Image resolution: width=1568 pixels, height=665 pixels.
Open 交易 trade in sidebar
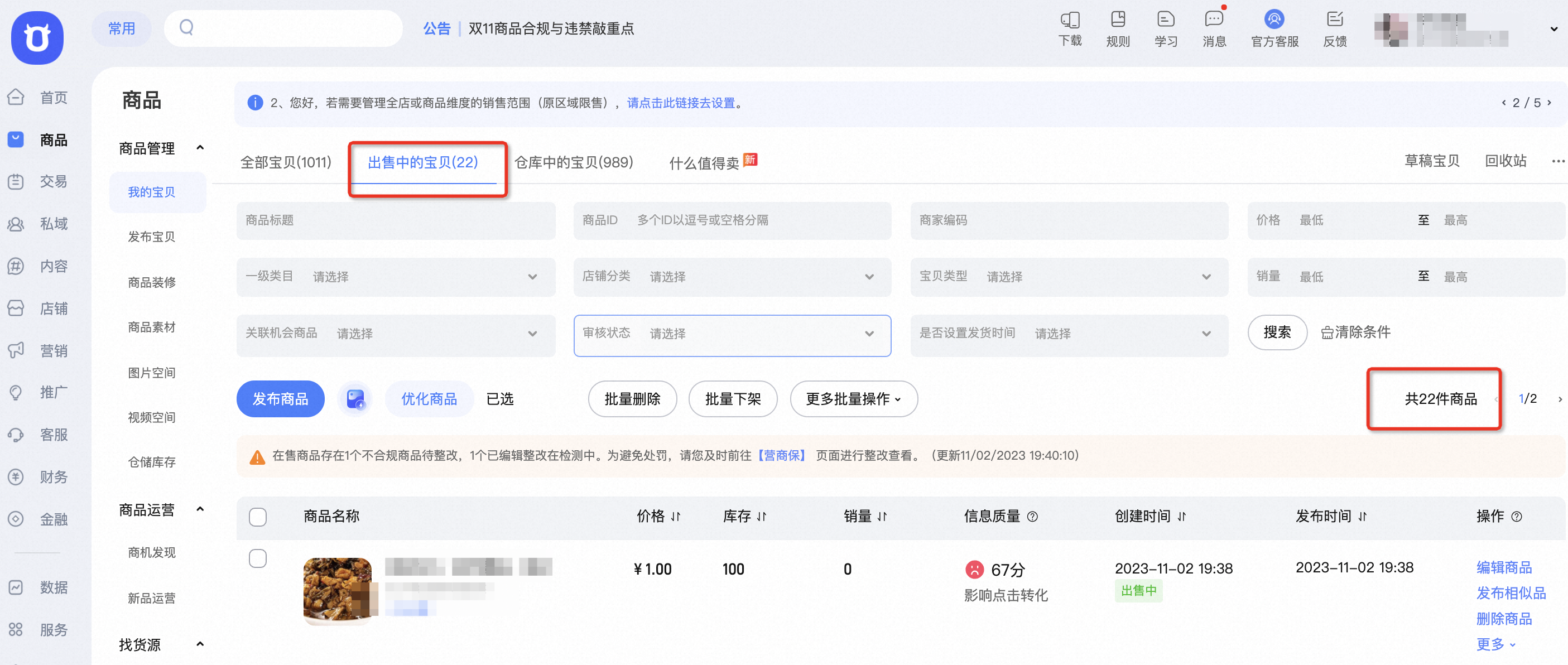[38, 181]
